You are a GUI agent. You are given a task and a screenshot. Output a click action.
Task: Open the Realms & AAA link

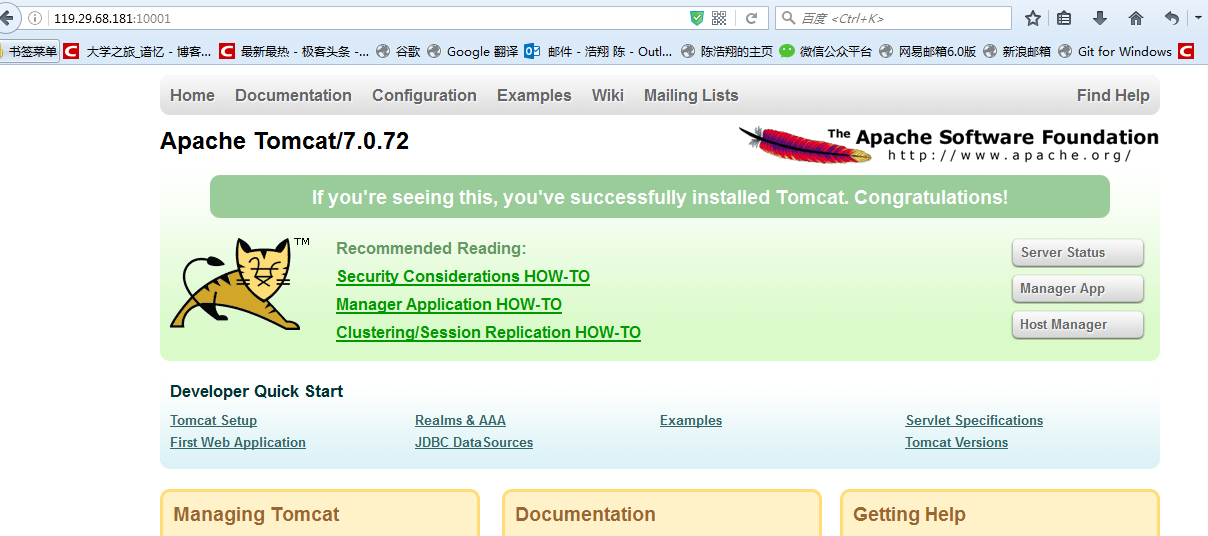[x=460, y=420]
